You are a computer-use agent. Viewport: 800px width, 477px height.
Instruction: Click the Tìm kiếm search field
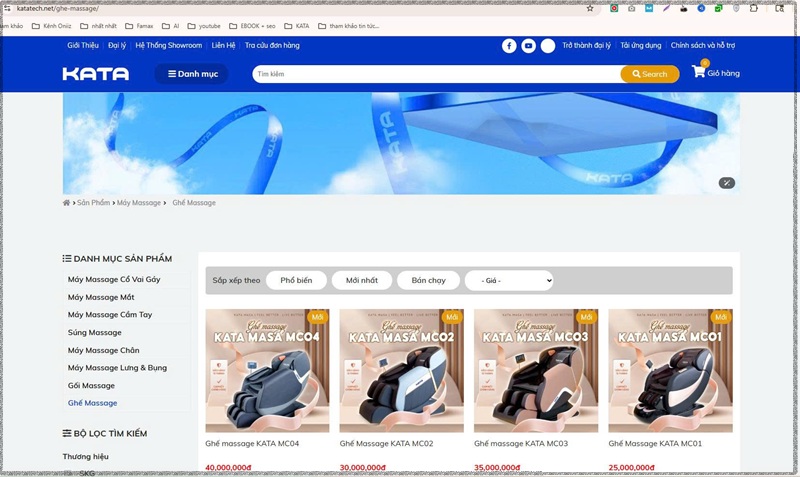point(437,74)
